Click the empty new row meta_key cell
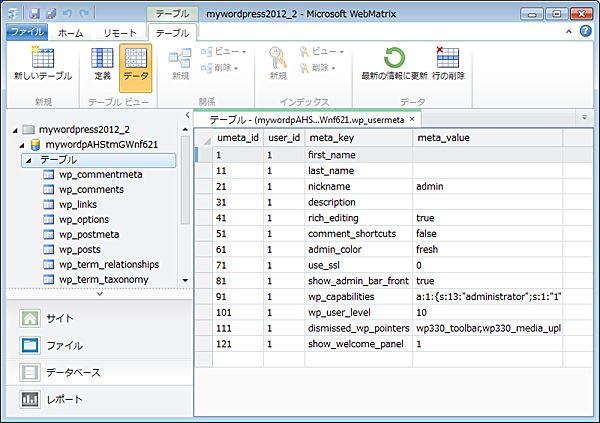This screenshot has height=423, width=600. pyautogui.click(x=359, y=359)
